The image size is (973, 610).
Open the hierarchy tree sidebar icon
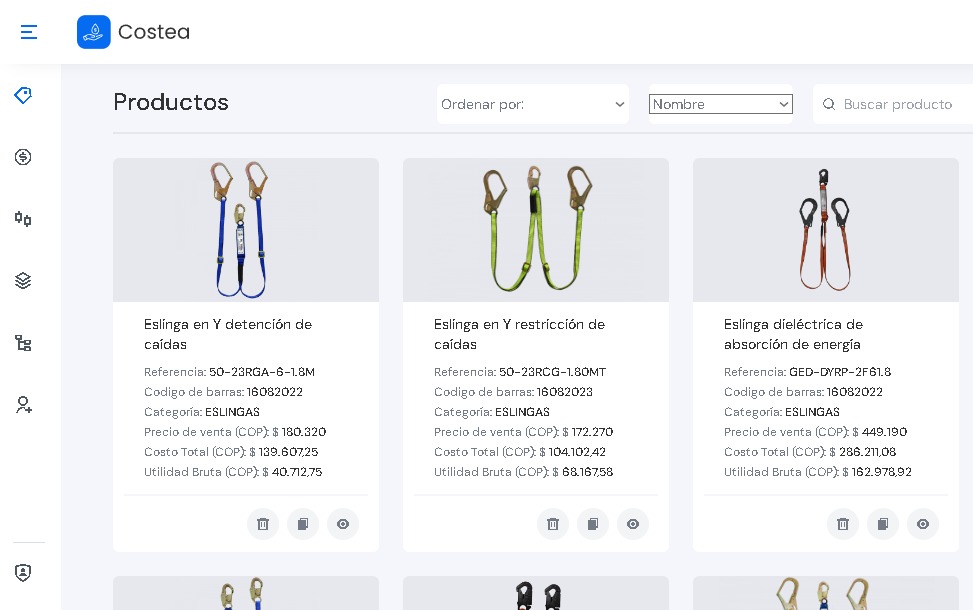tap(23, 343)
